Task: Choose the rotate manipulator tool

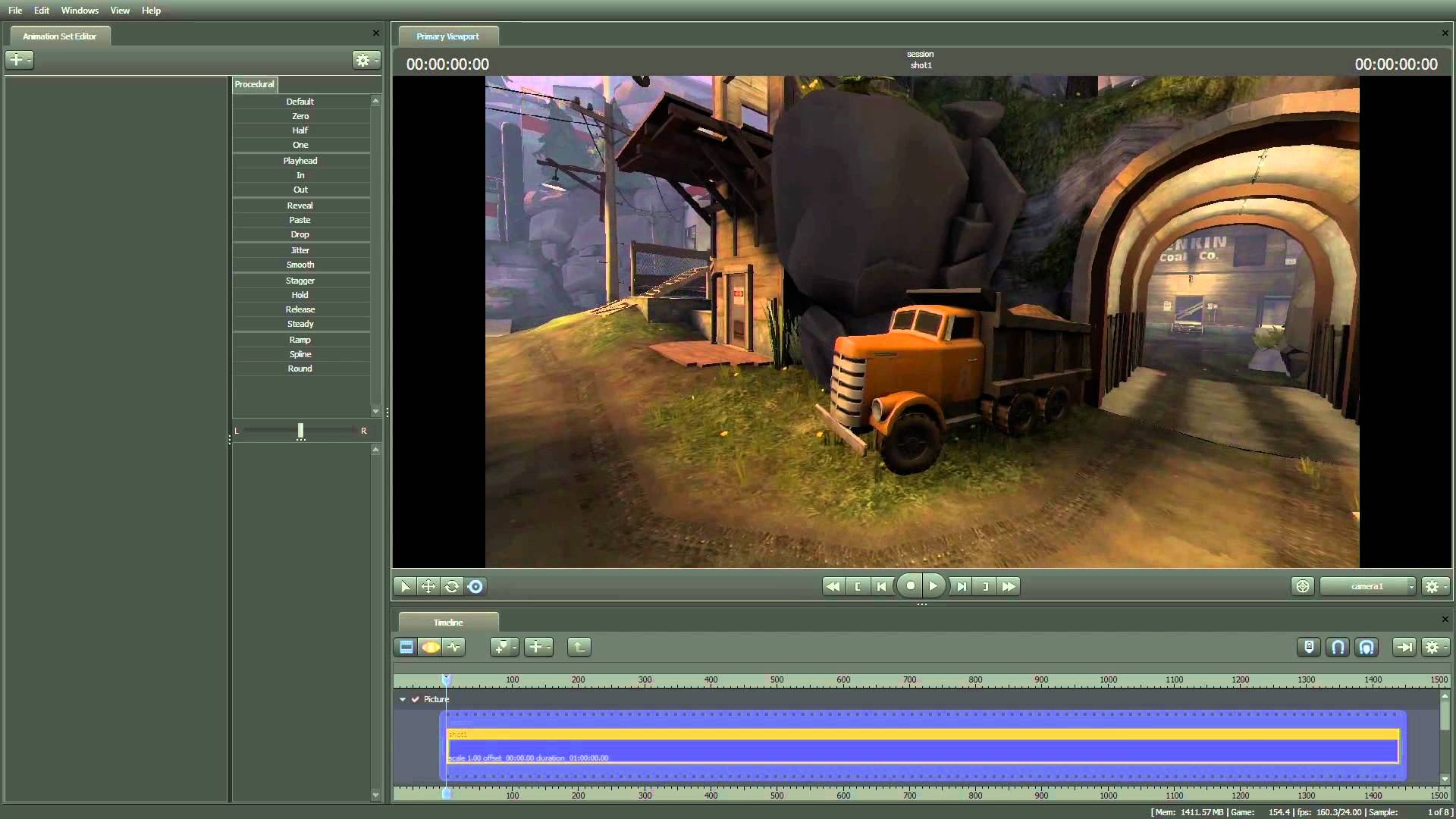Action: click(452, 586)
